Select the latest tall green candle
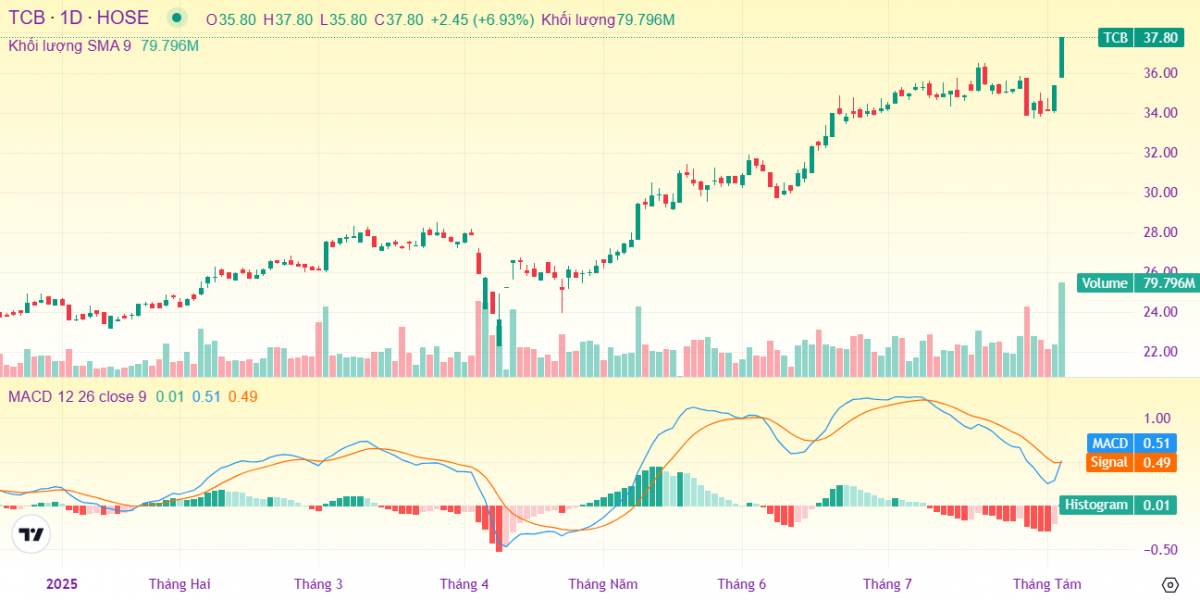1200x600 pixels. point(1061,58)
